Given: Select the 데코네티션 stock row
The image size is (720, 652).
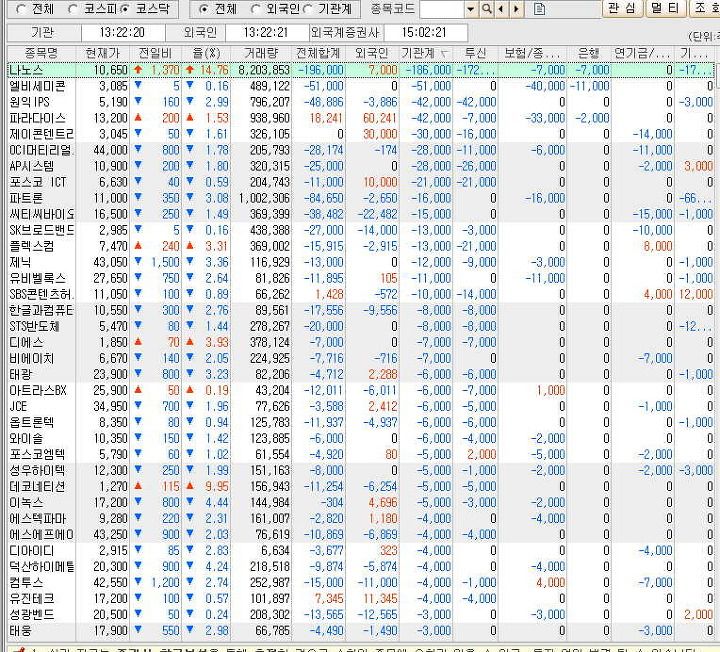Looking at the screenshot, I should [361, 486].
